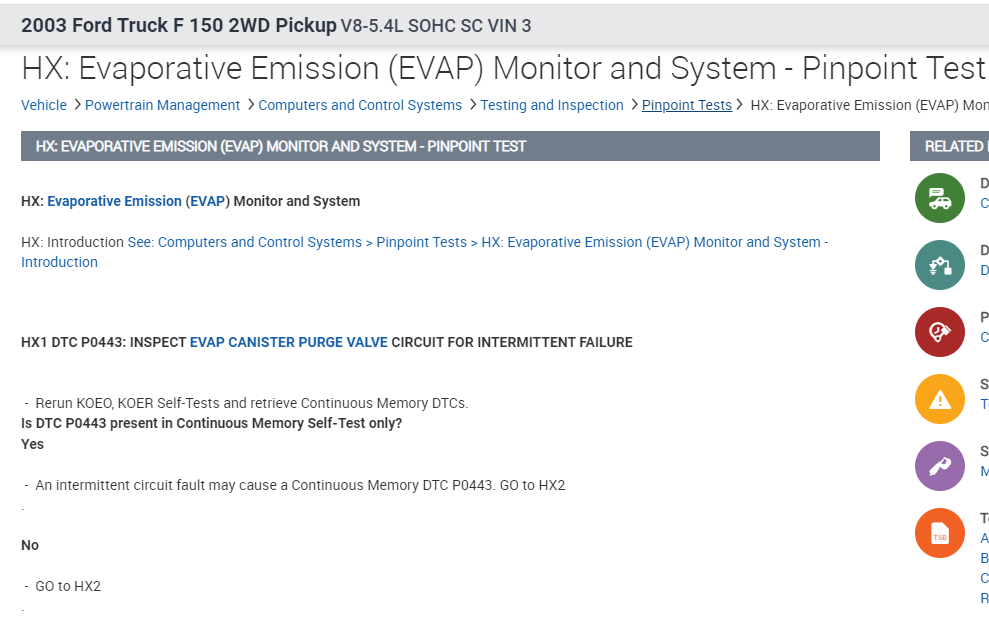This screenshot has width=989, height=617.
Task: Go to Vehicle in the breadcrumb
Action: pyautogui.click(x=44, y=105)
